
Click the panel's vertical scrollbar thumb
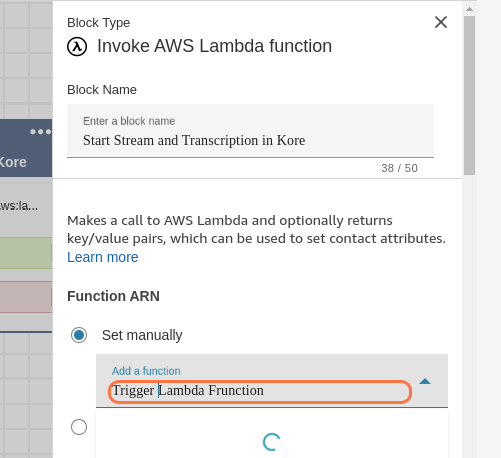click(469, 95)
